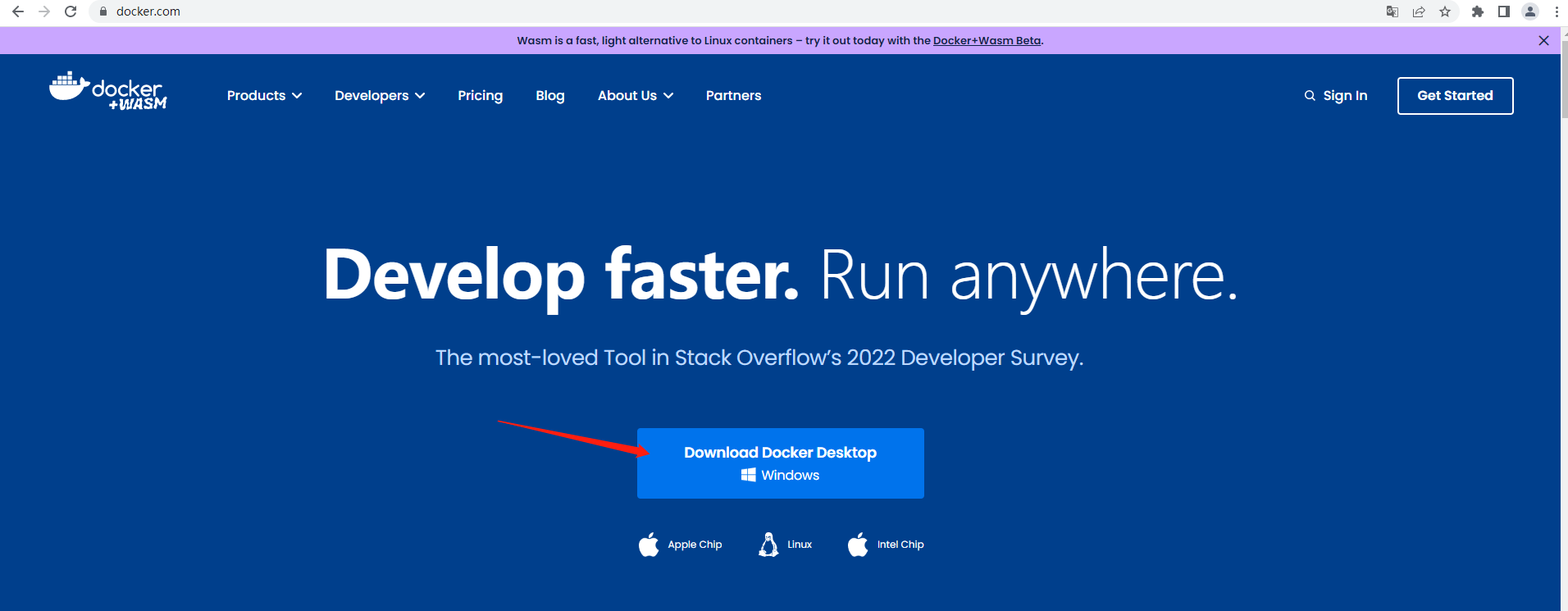Go back with the browser back arrow

(17, 11)
